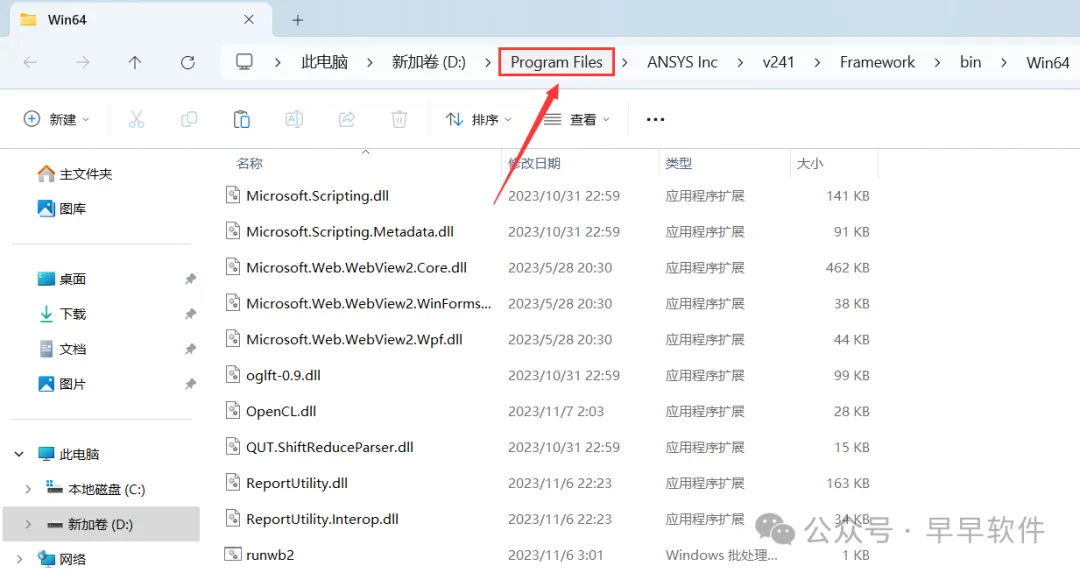
Task: Open 图库 gallery in sidebar
Action: pos(62,209)
